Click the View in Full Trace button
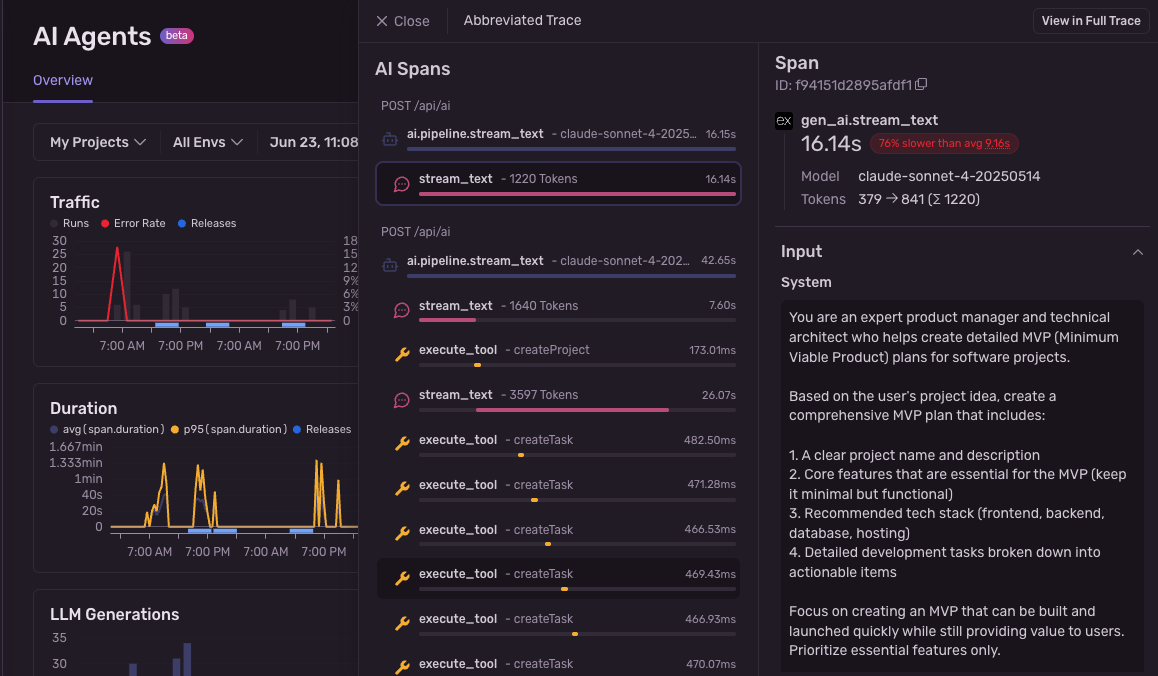The width and height of the screenshot is (1158, 676). [1090, 20]
